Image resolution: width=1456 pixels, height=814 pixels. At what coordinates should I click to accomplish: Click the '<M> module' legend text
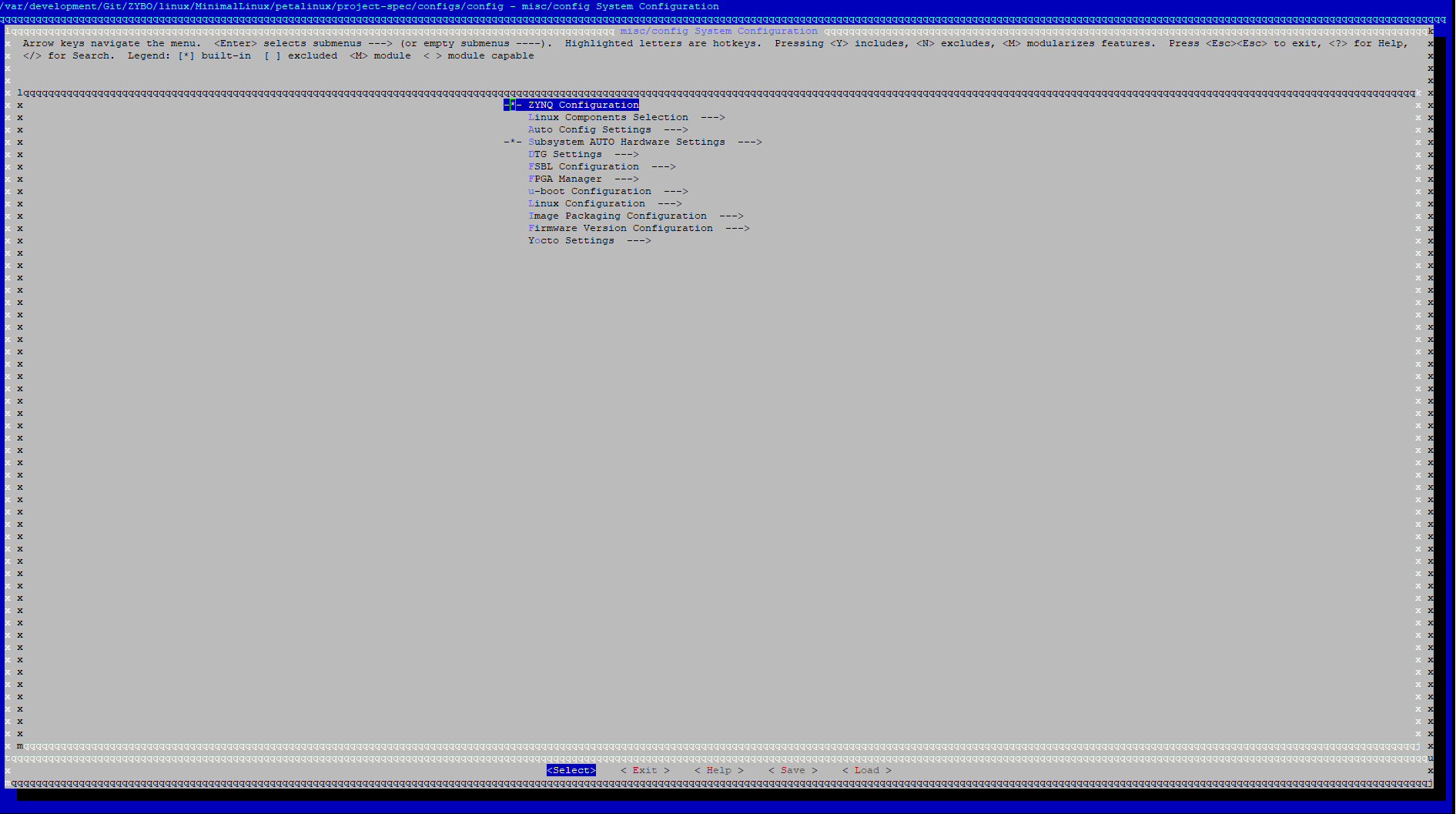(380, 55)
